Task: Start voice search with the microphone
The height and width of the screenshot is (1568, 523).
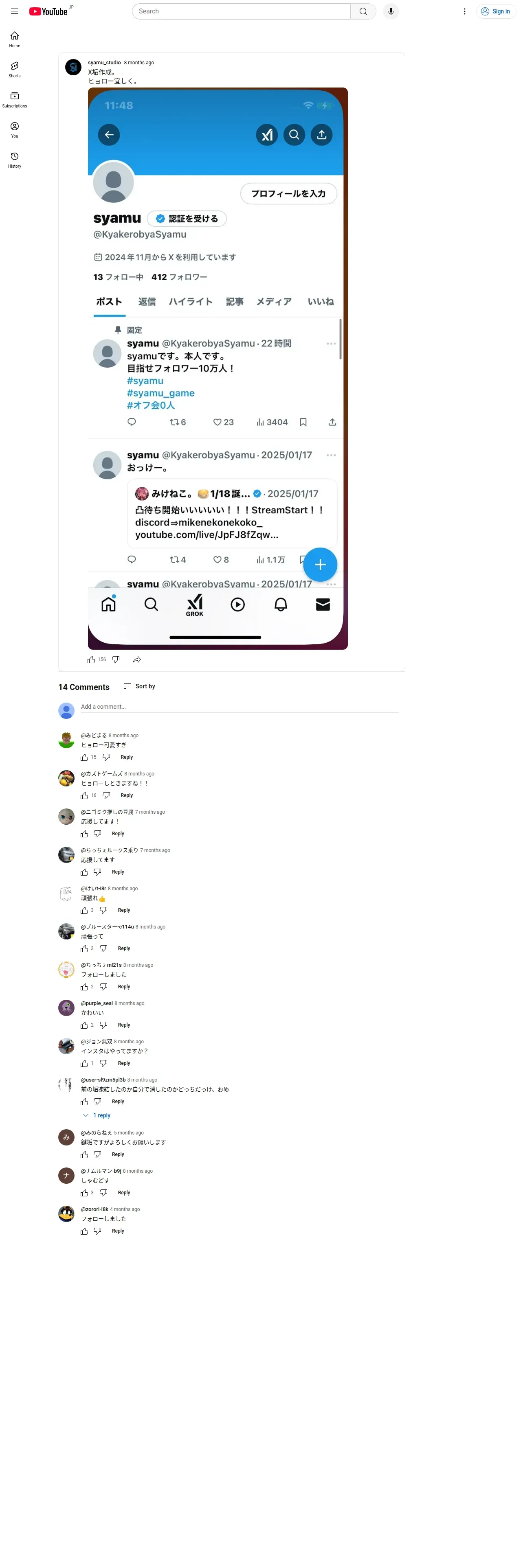Action: pos(391,11)
